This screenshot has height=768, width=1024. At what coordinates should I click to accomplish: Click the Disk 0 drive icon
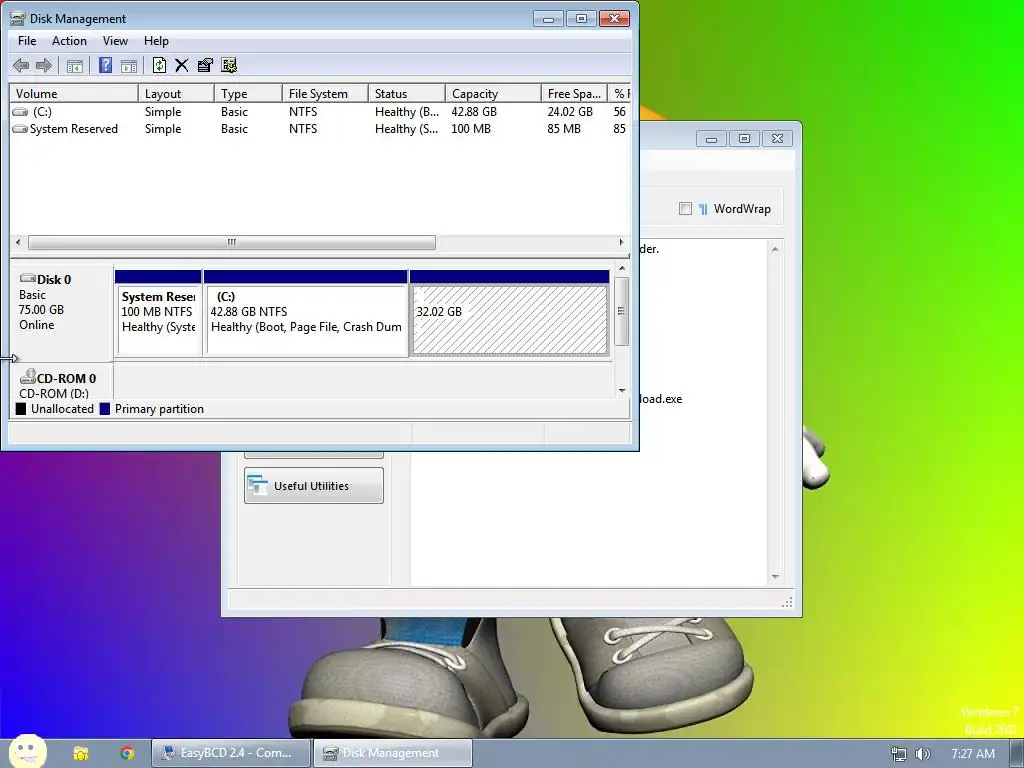click(x=27, y=278)
